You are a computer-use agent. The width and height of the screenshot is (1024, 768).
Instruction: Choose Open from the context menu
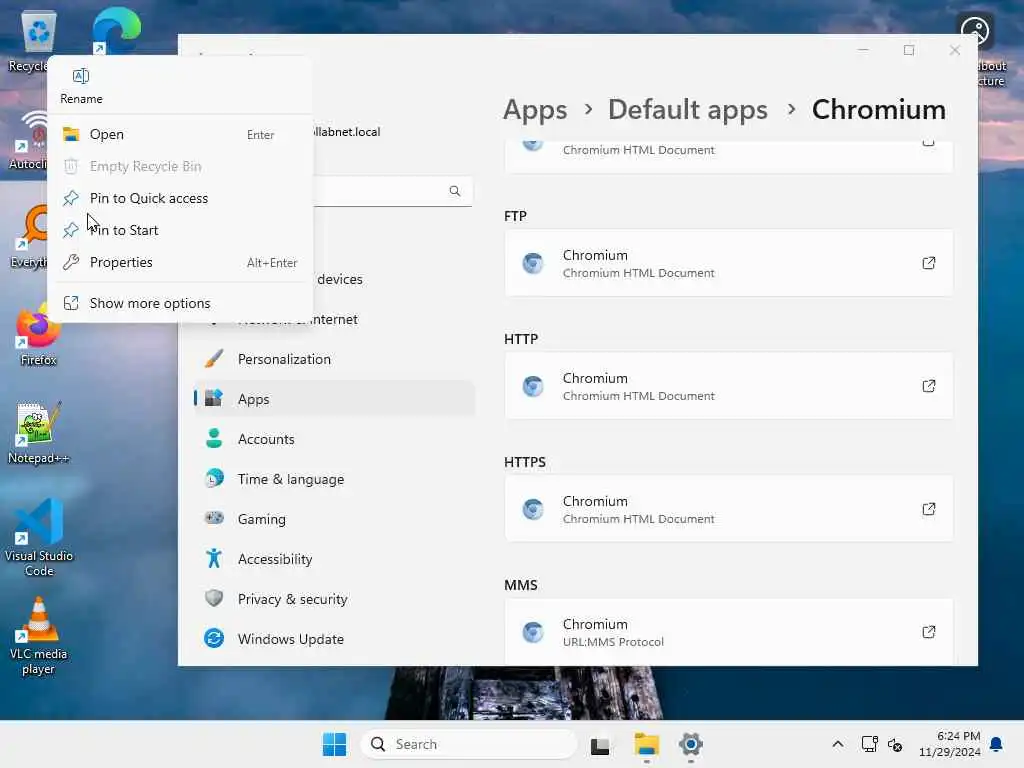coord(181,135)
